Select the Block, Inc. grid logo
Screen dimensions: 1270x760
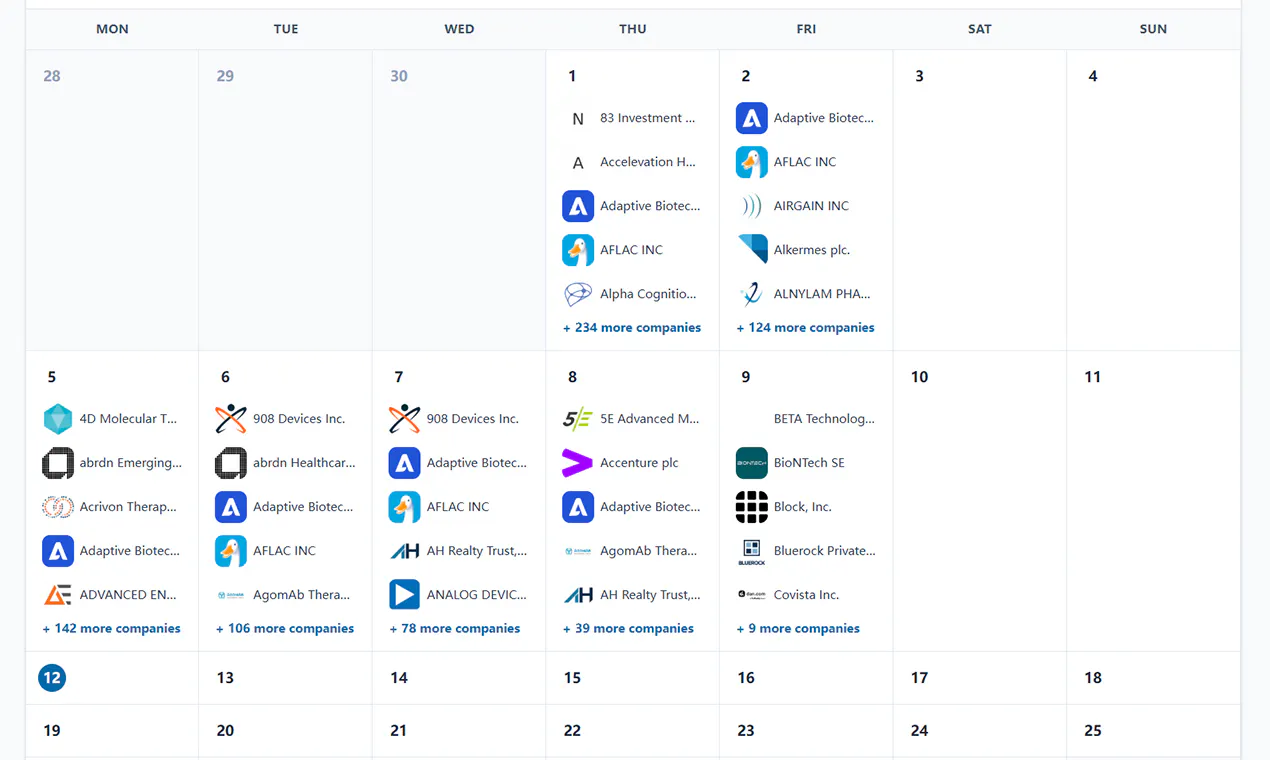(x=751, y=507)
